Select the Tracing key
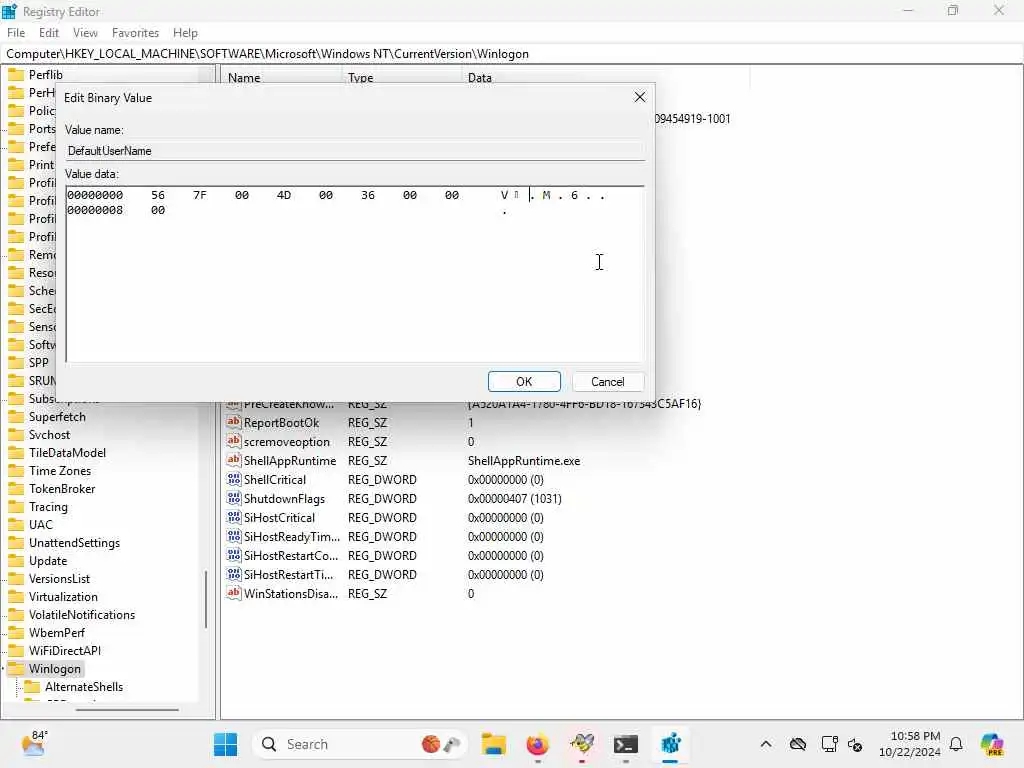 (48, 507)
